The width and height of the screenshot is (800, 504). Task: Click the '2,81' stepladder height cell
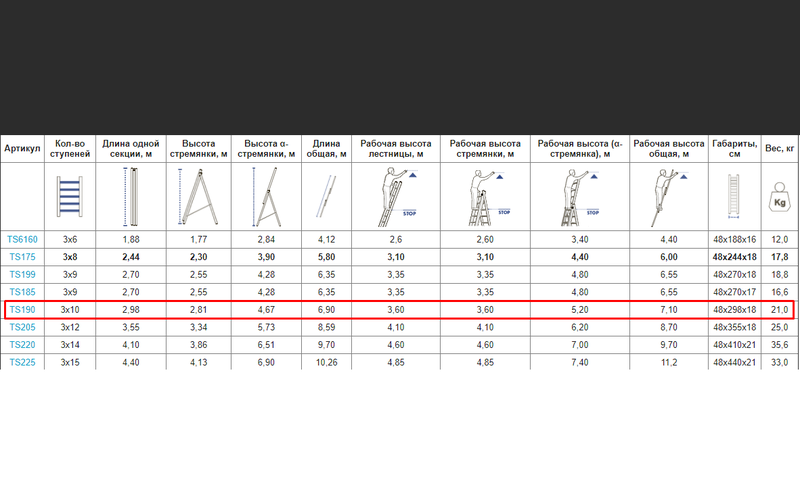tap(198, 310)
